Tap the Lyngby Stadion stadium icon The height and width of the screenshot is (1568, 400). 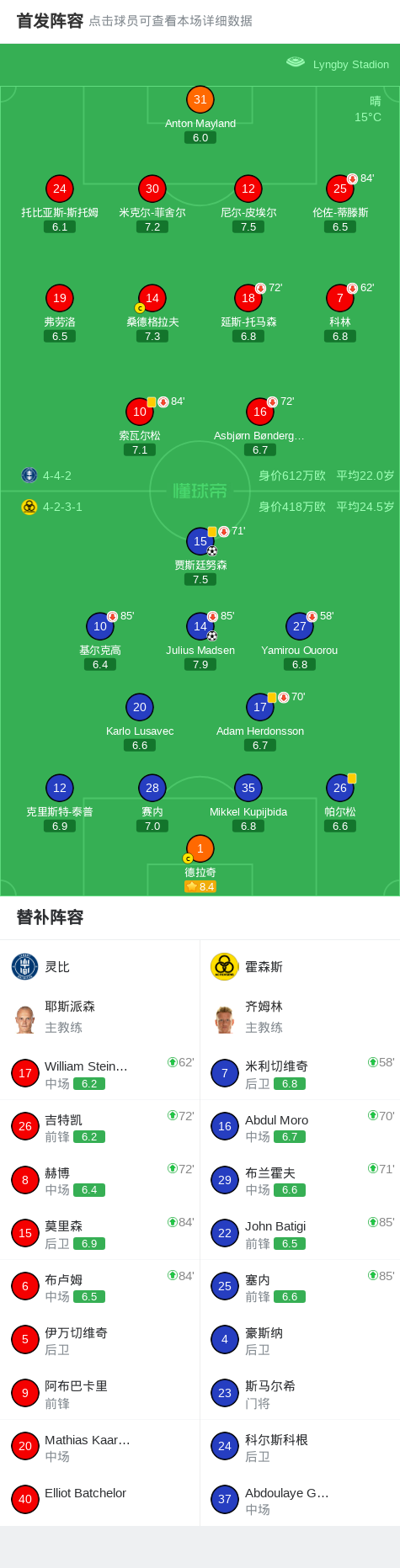point(295,62)
